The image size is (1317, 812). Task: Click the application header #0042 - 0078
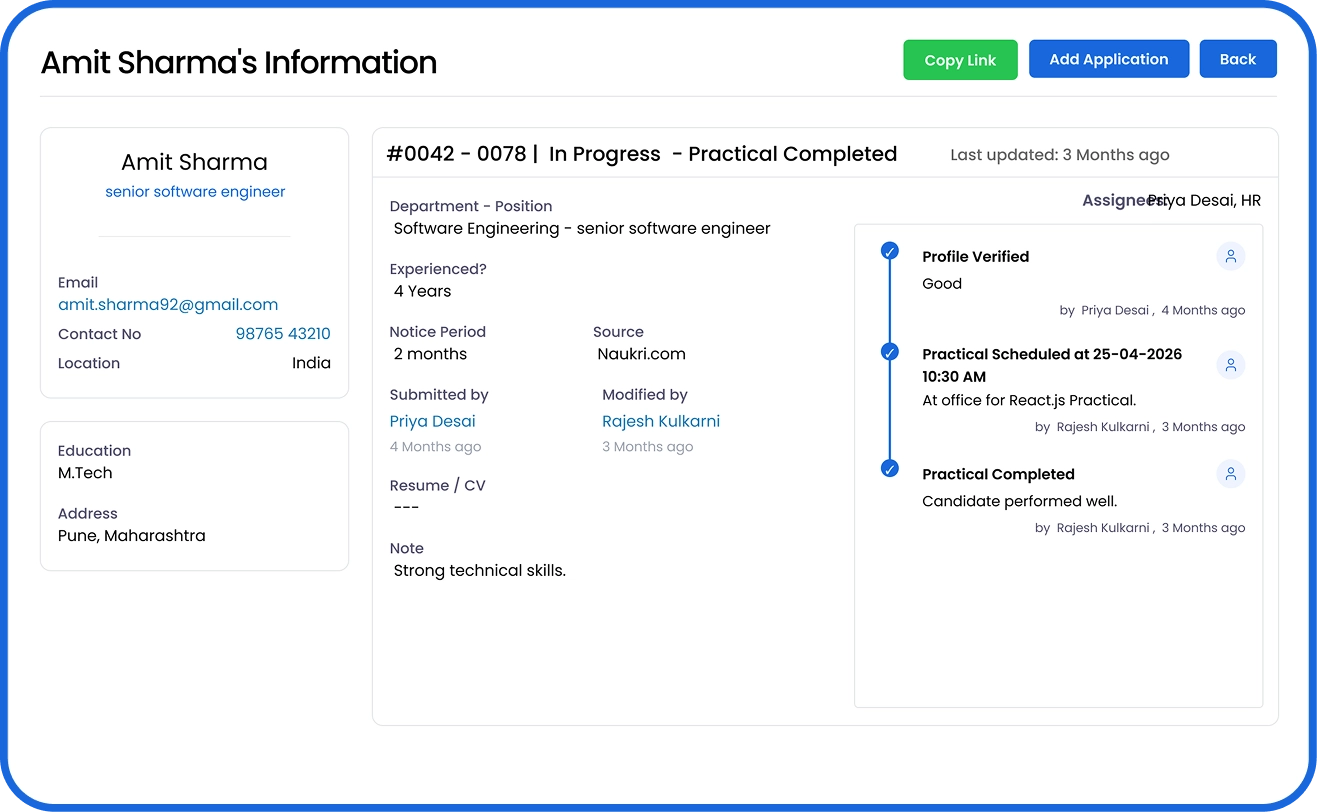click(456, 154)
